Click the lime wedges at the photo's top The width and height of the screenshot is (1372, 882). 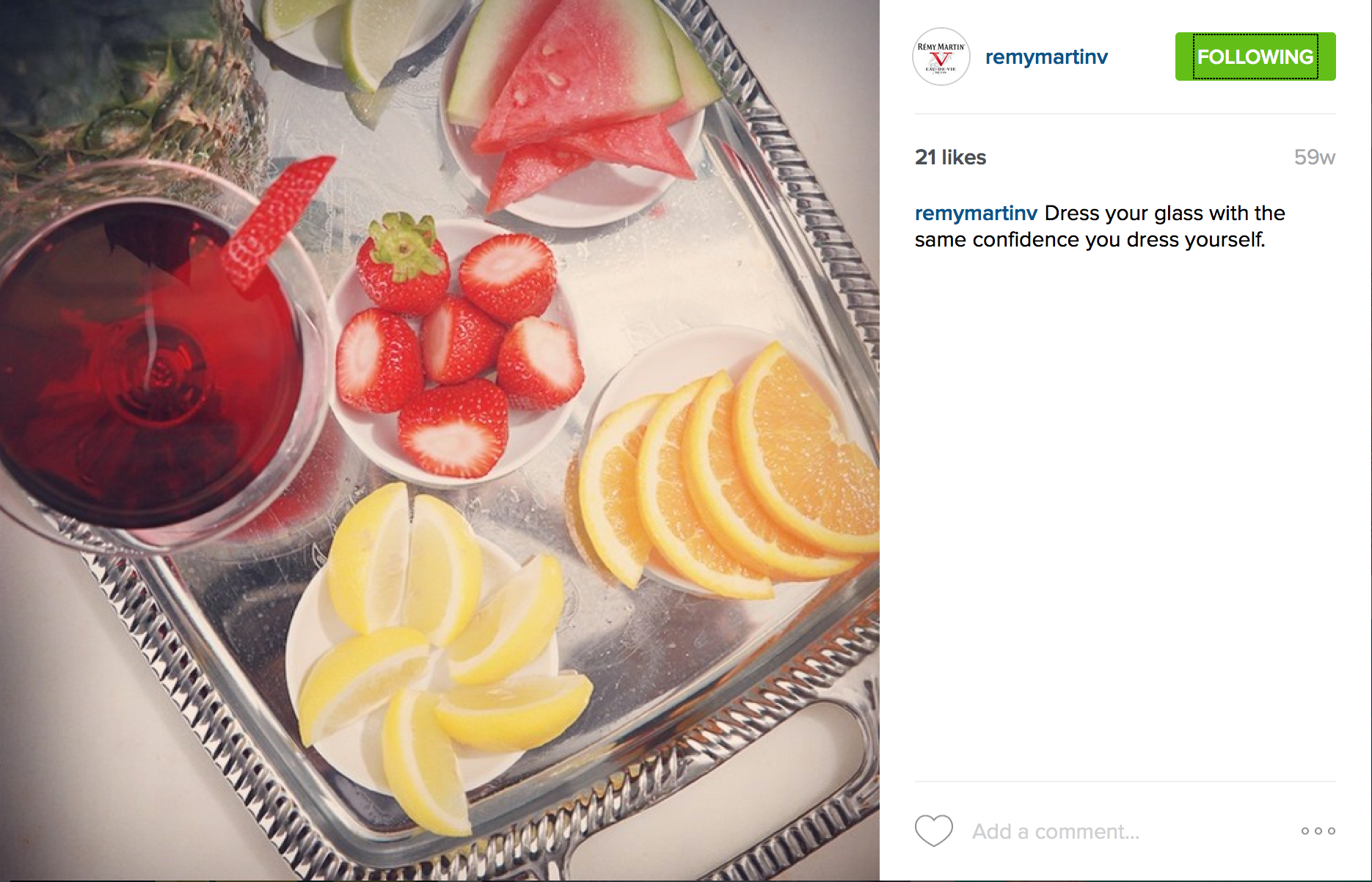pyautogui.click(x=345, y=37)
